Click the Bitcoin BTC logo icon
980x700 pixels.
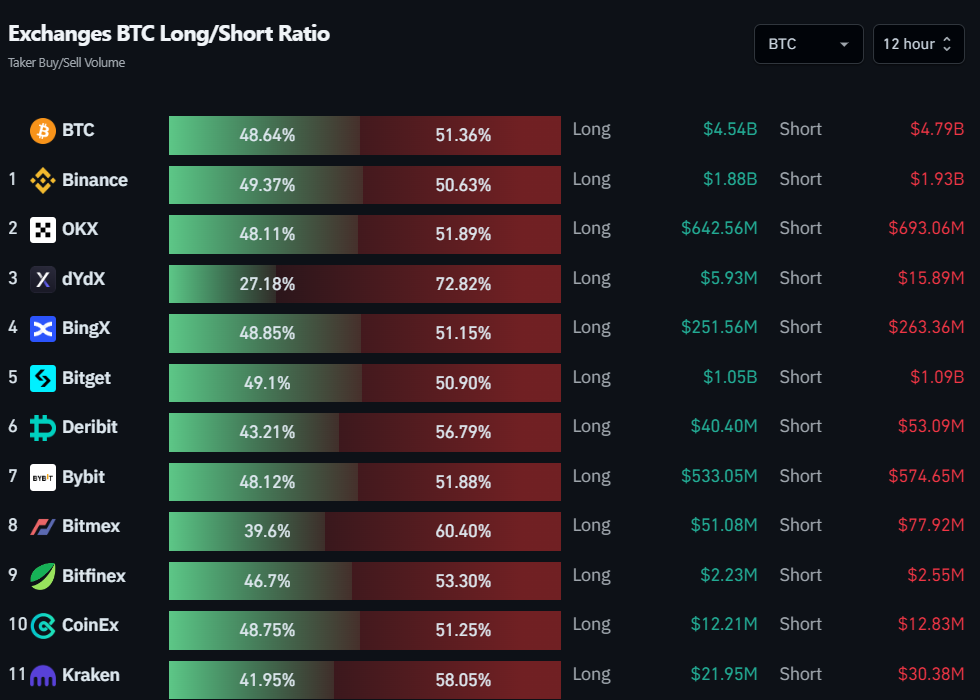pos(41,130)
